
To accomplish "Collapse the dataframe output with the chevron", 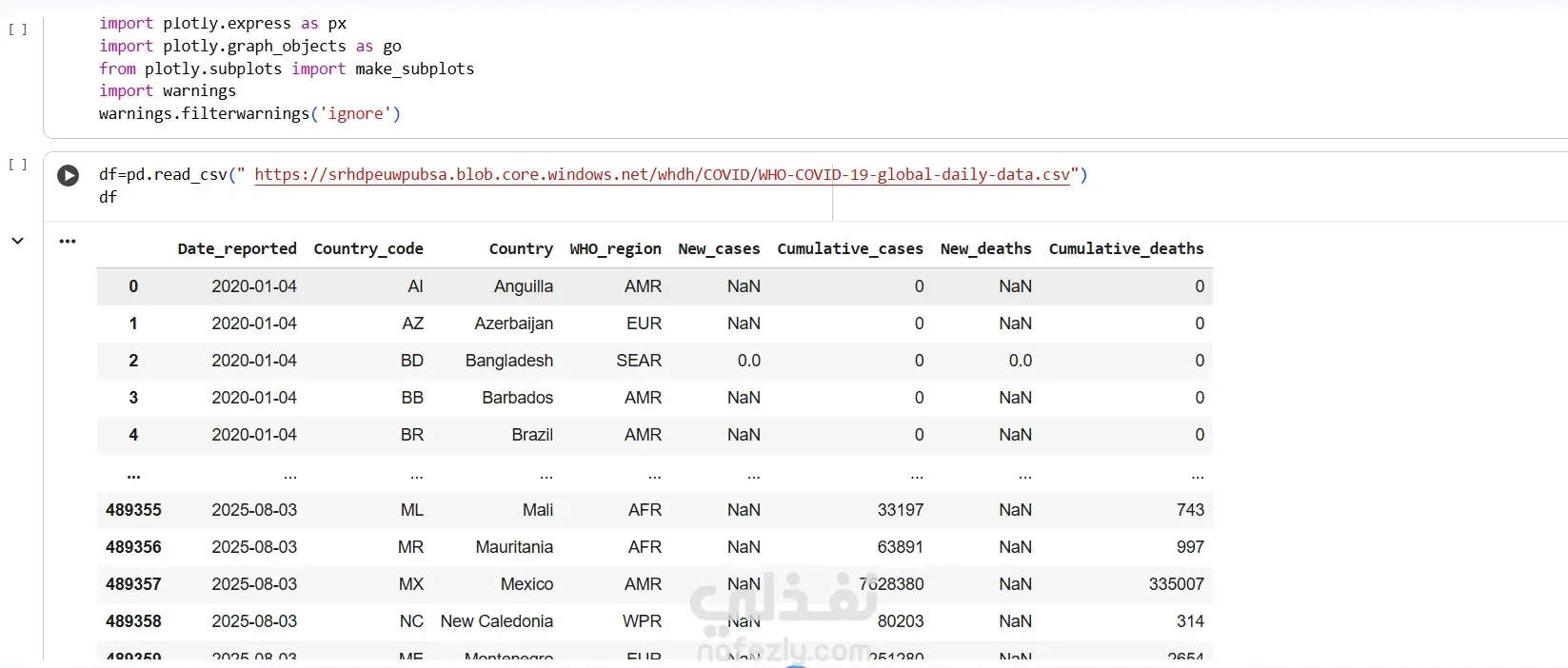I will click(x=17, y=242).
